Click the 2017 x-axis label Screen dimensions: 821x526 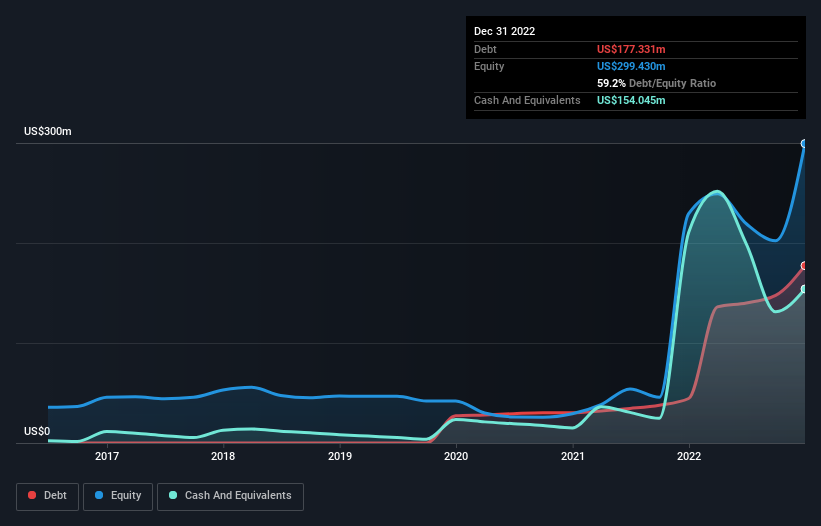point(107,456)
